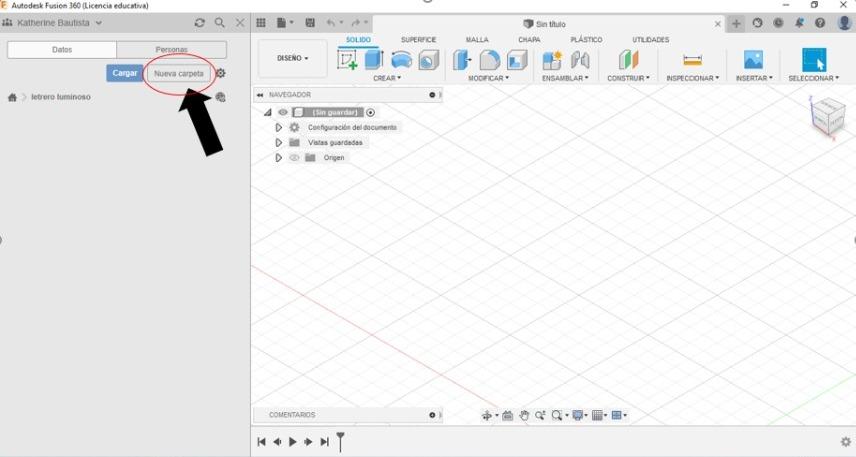Image resolution: width=856 pixels, height=457 pixels.
Task: Select the Measure tool
Action: point(692,60)
